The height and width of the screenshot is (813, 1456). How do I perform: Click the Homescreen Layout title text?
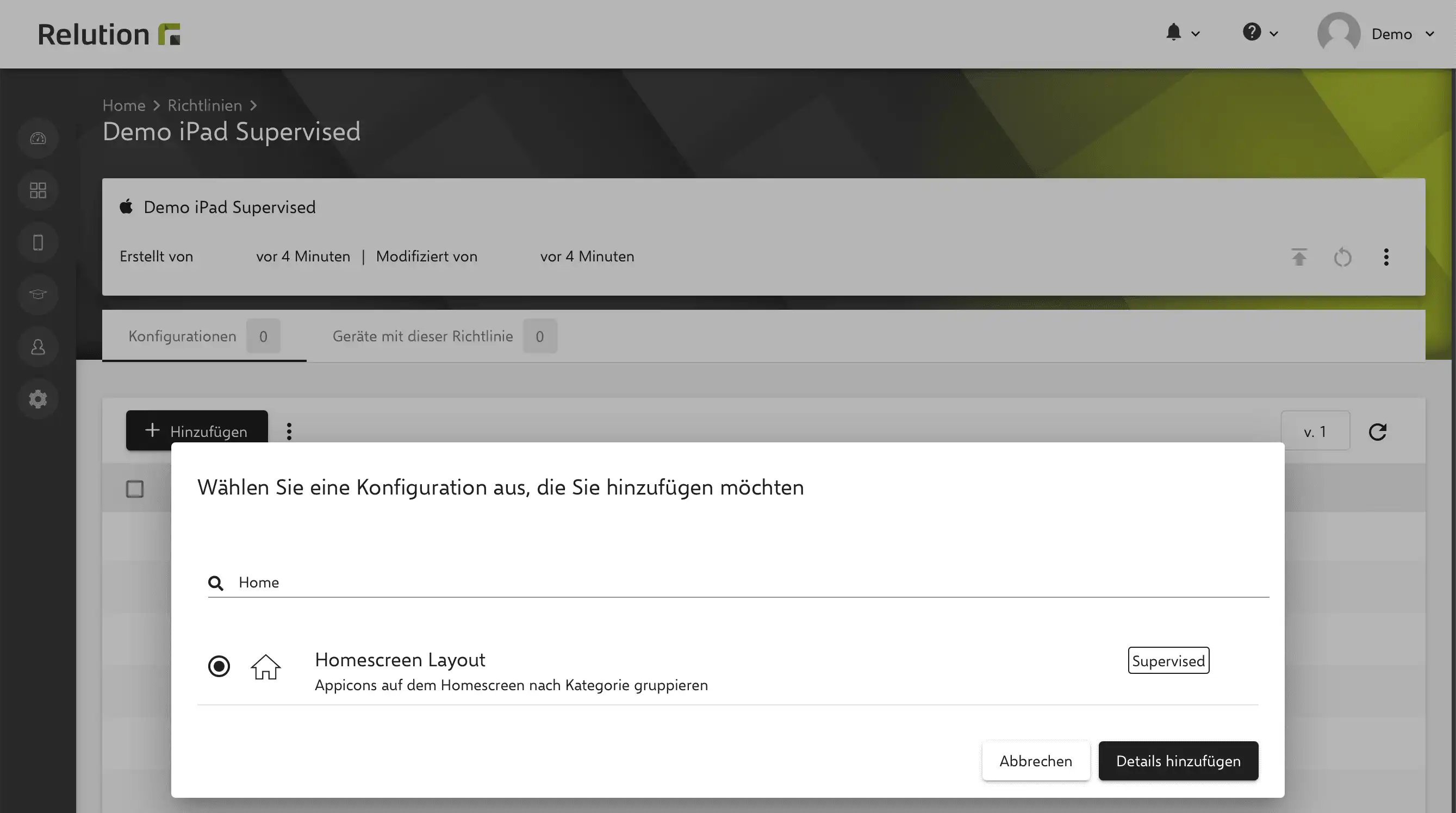click(x=400, y=659)
